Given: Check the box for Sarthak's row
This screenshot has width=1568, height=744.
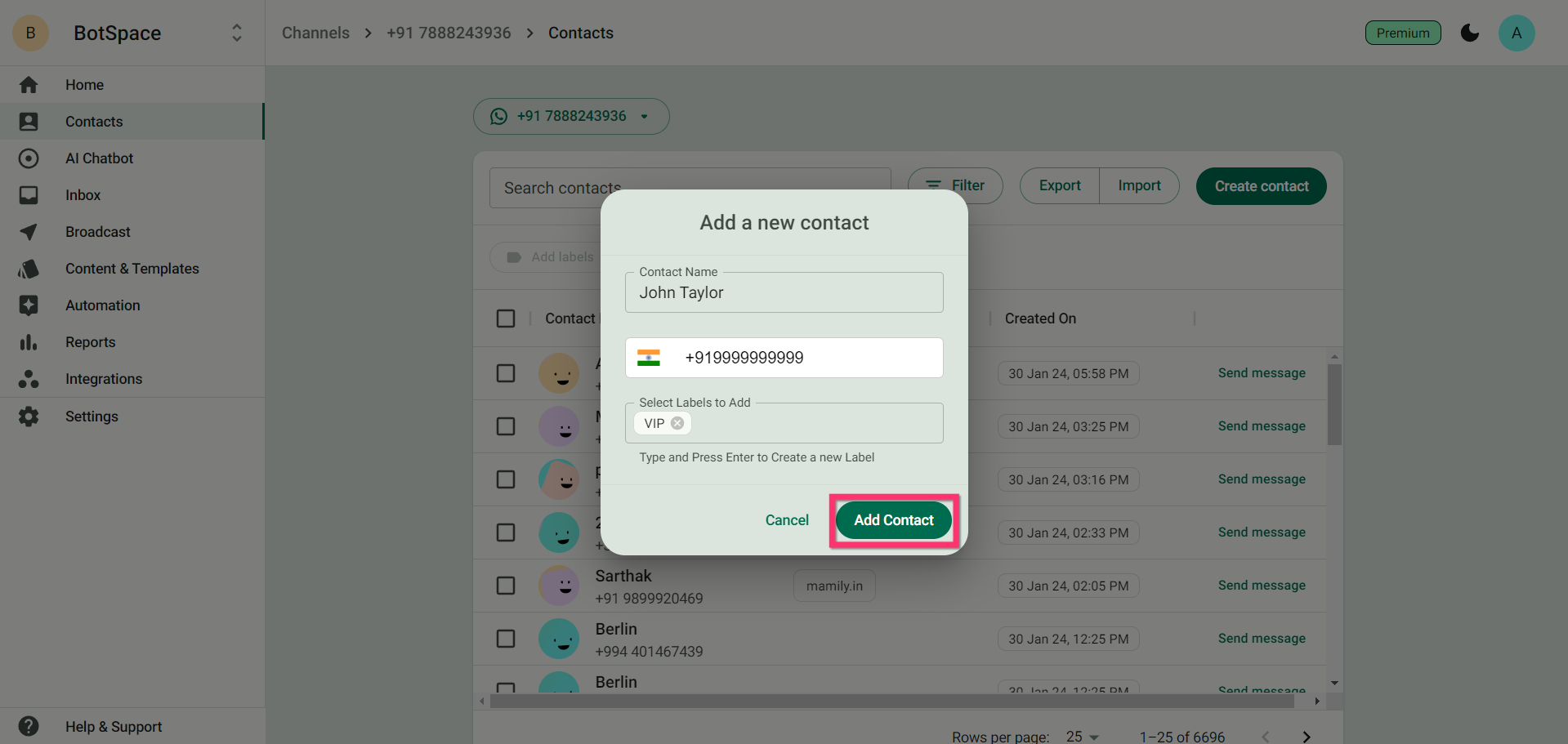Looking at the screenshot, I should coord(506,586).
